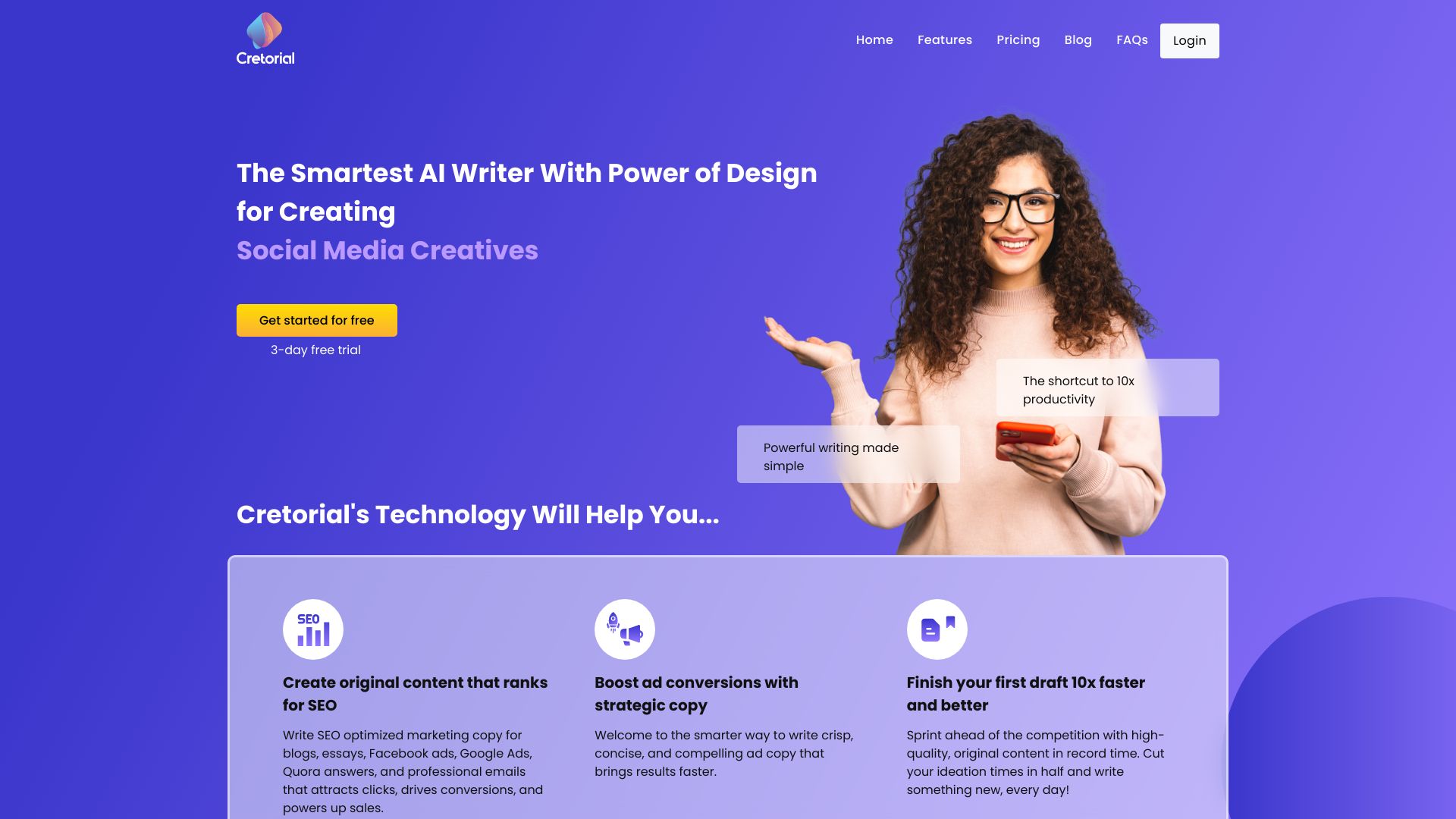Click the Login button
The height and width of the screenshot is (819, 1456).
coord(1189,40)
